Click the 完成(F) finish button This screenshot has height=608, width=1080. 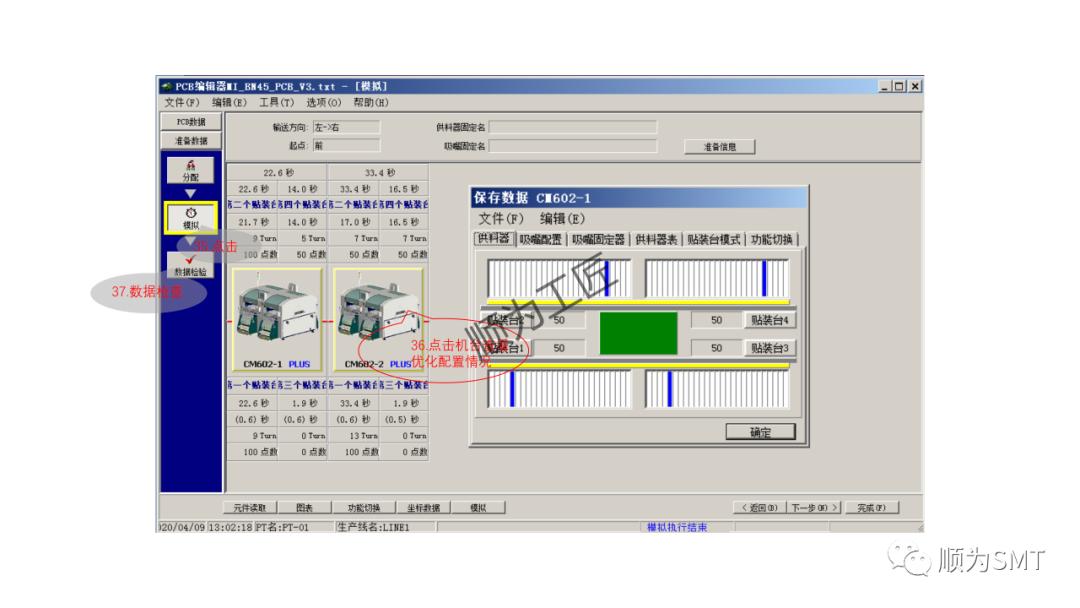tap(871, 507)
